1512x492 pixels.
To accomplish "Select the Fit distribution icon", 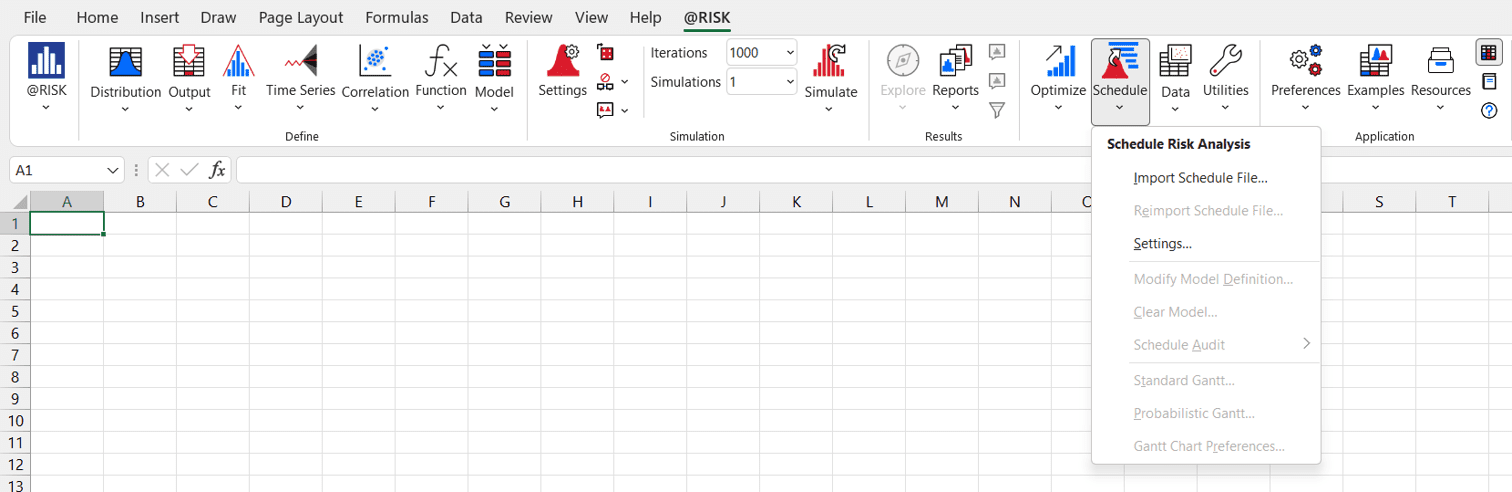I will point(238,64).
